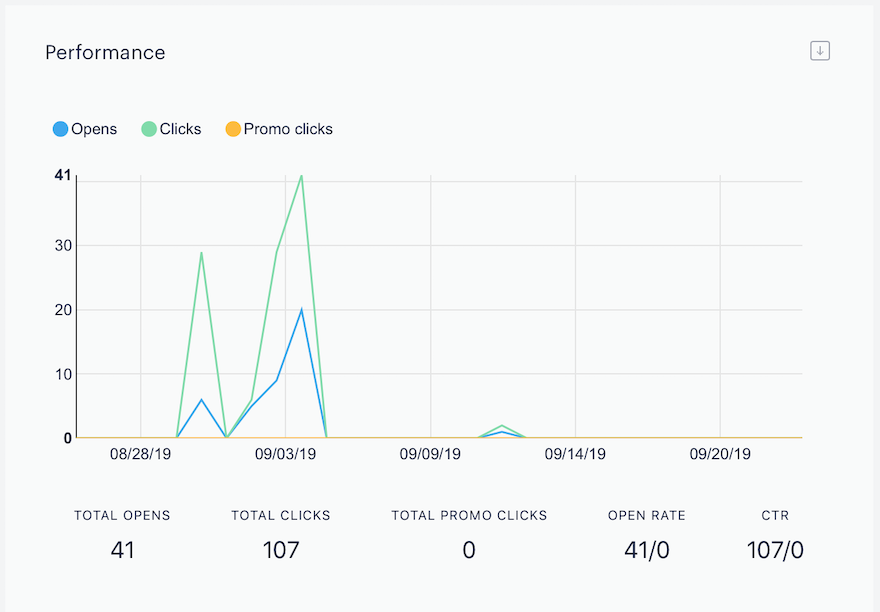Click the orange Promo clicks legend dot

pyautogui.click(x=233, y=129)
